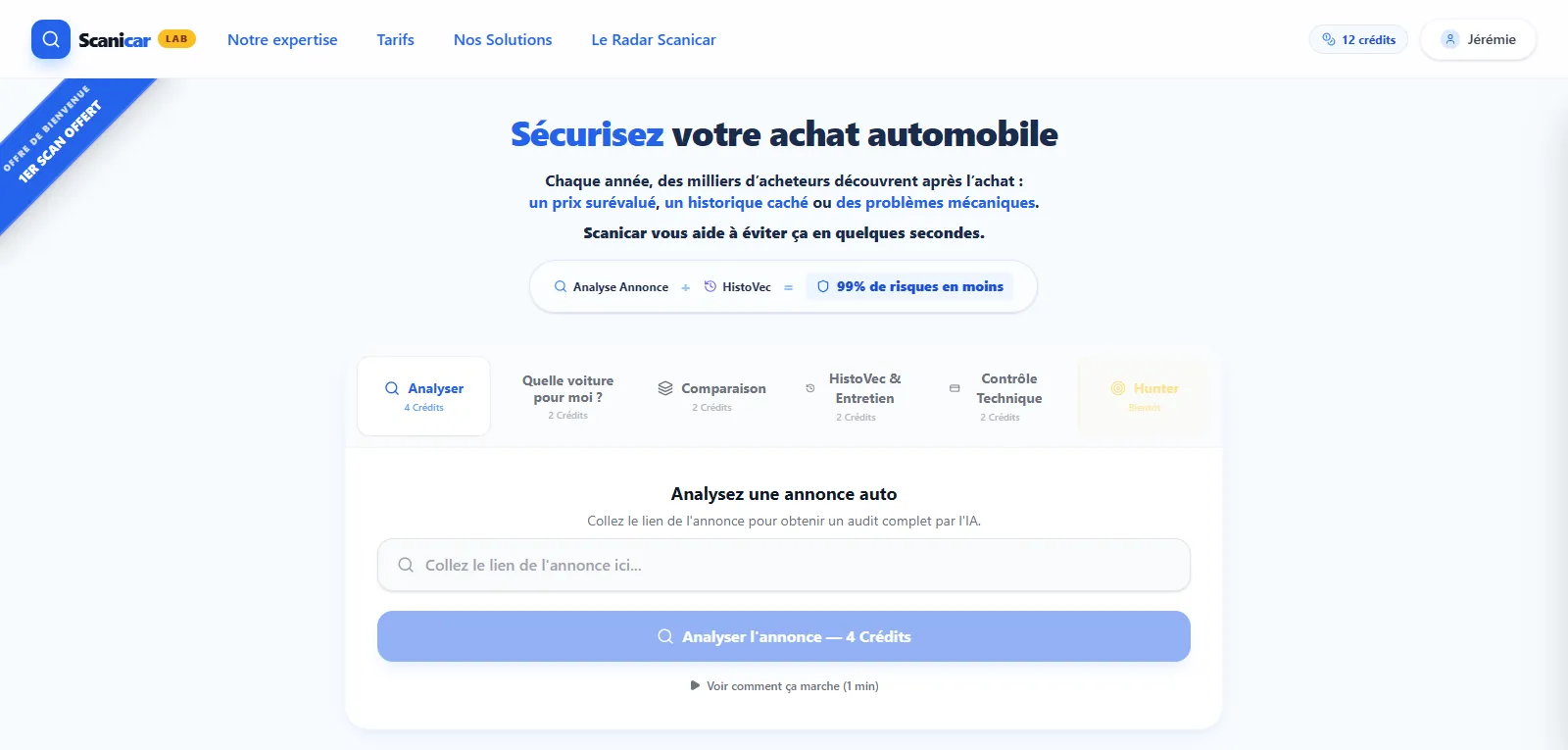Screen dimensions: 1568x750
Task: Click the link paste input field
Action: pyautogui.click(x=783, y=565)
